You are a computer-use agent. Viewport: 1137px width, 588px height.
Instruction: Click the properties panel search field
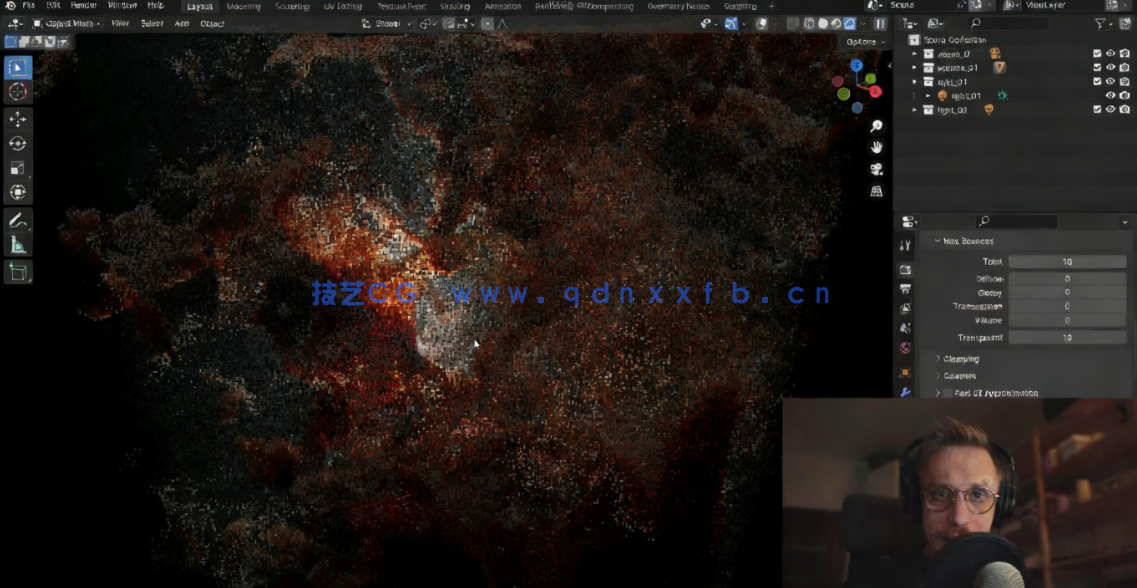click(x=1015, y=221)
